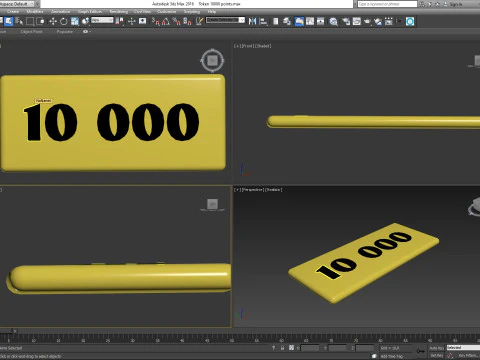The image size is (480, 360).
Task: Toggle the Selection Lock icon
Action: pos(282,348)
